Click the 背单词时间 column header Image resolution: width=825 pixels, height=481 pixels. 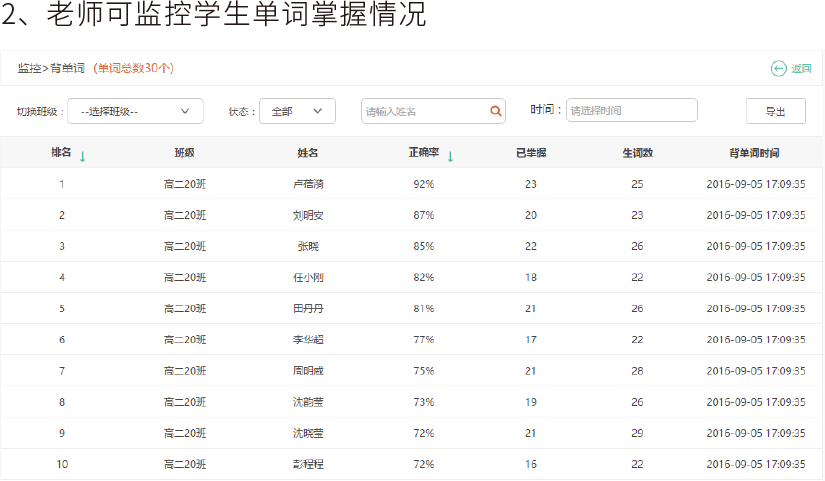(755, 153)
